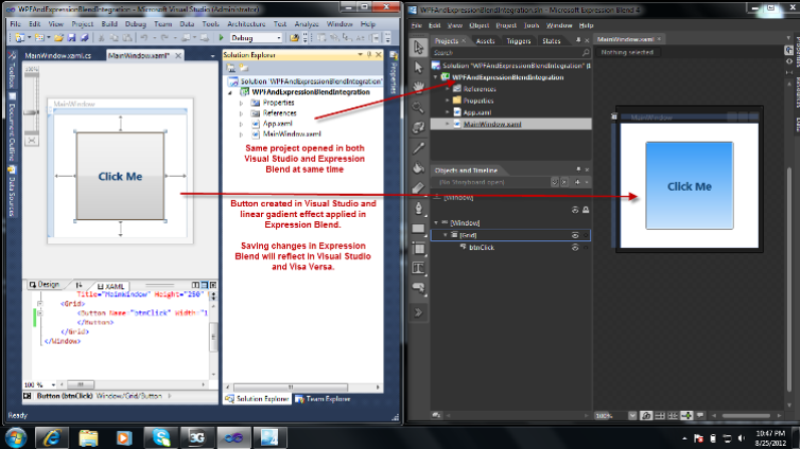
Task: Select the Selection tool in Blend toolbar
Action: [418, 47]
